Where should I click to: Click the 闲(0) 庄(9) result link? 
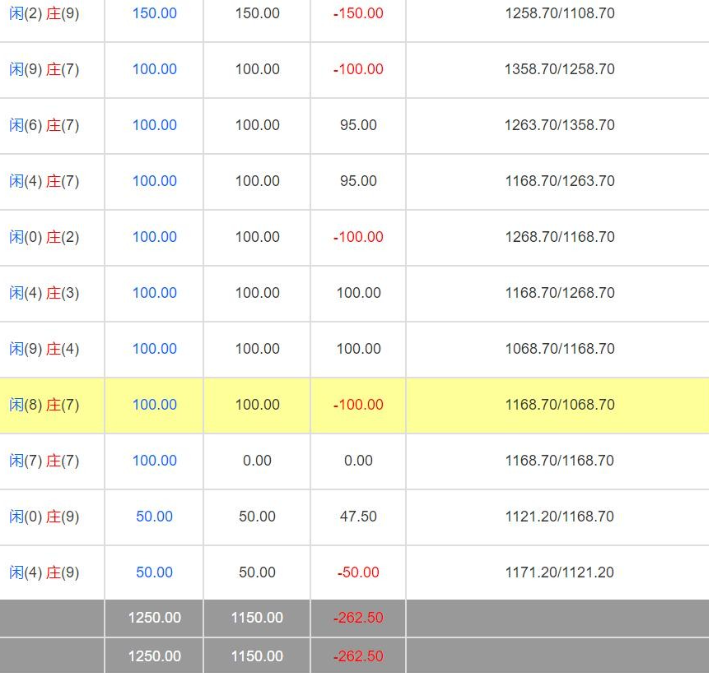pos(44,518)
